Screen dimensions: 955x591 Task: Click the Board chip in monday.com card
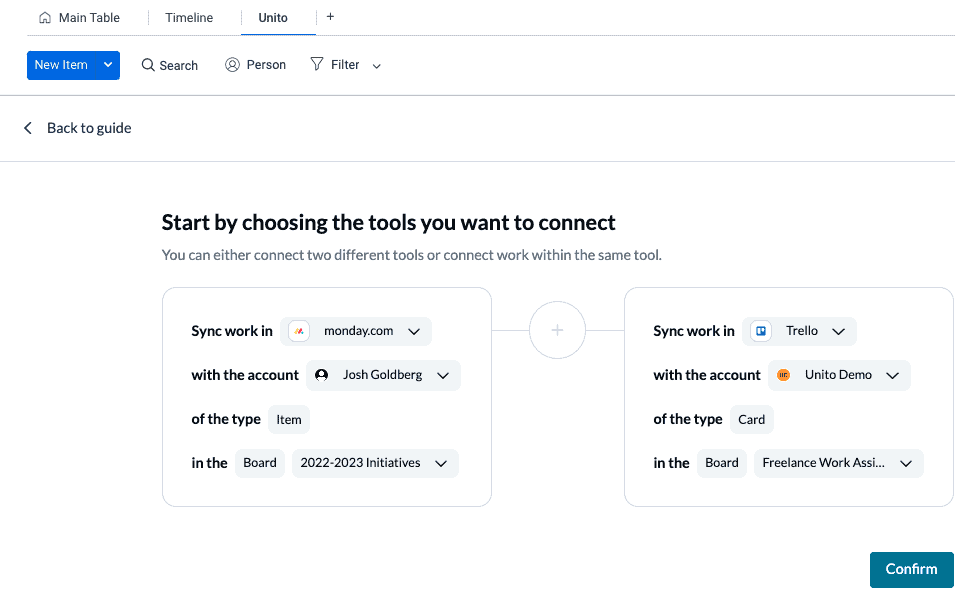(x=260, y=462)
